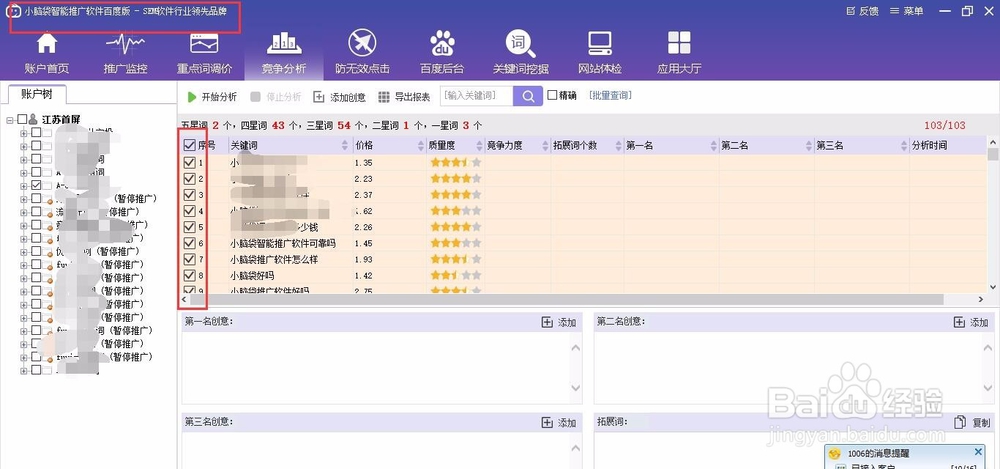1000x469 pixels.
Task: Sort by the 关键词 column arrows
Action: pos(345,145)
